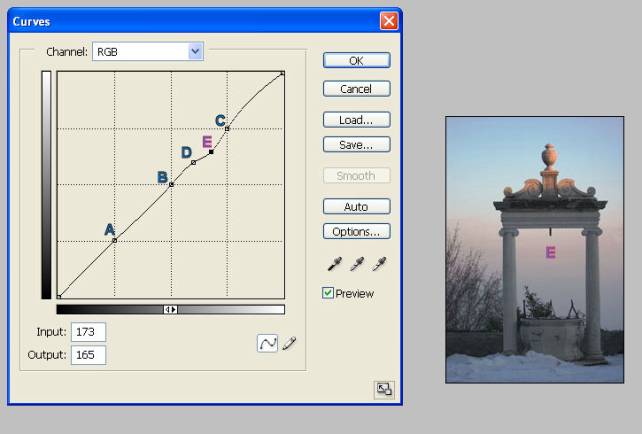Select curve point D

pos(193,163)
